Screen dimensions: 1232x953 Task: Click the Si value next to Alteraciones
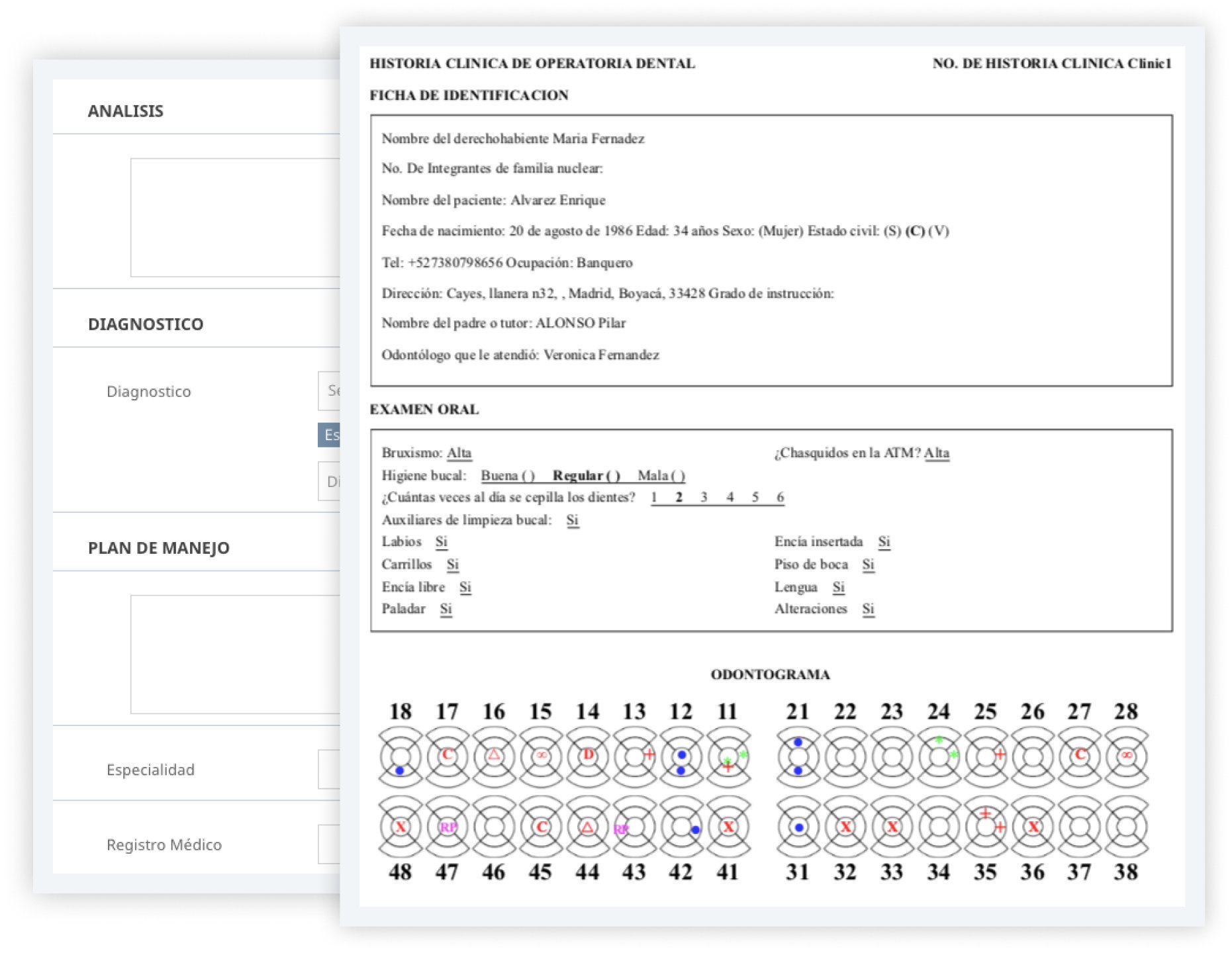(x=869, y=609)
